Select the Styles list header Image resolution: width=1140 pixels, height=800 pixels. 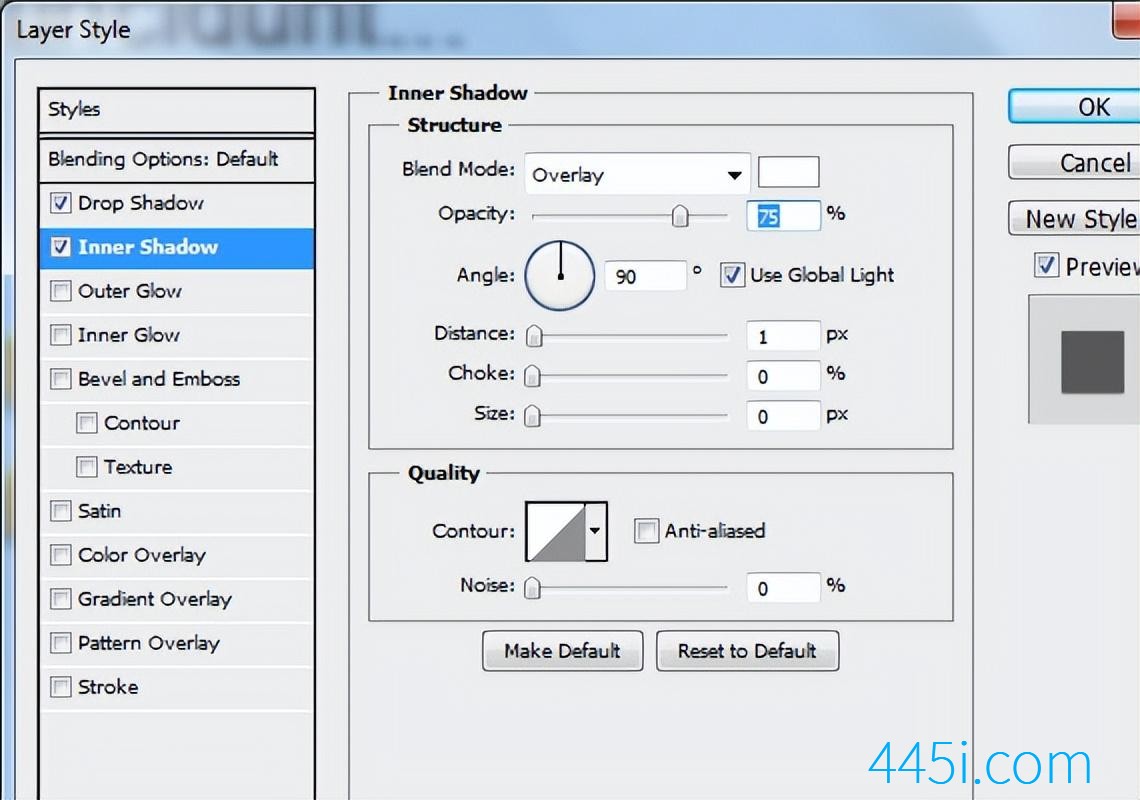coord(177,111)
